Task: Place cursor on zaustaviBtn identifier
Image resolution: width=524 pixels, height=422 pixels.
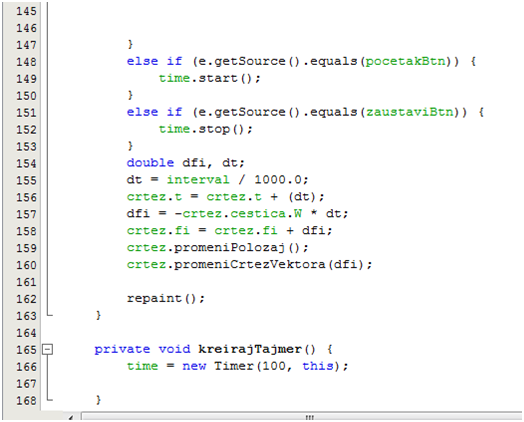Action: click(x=410, y=112)
